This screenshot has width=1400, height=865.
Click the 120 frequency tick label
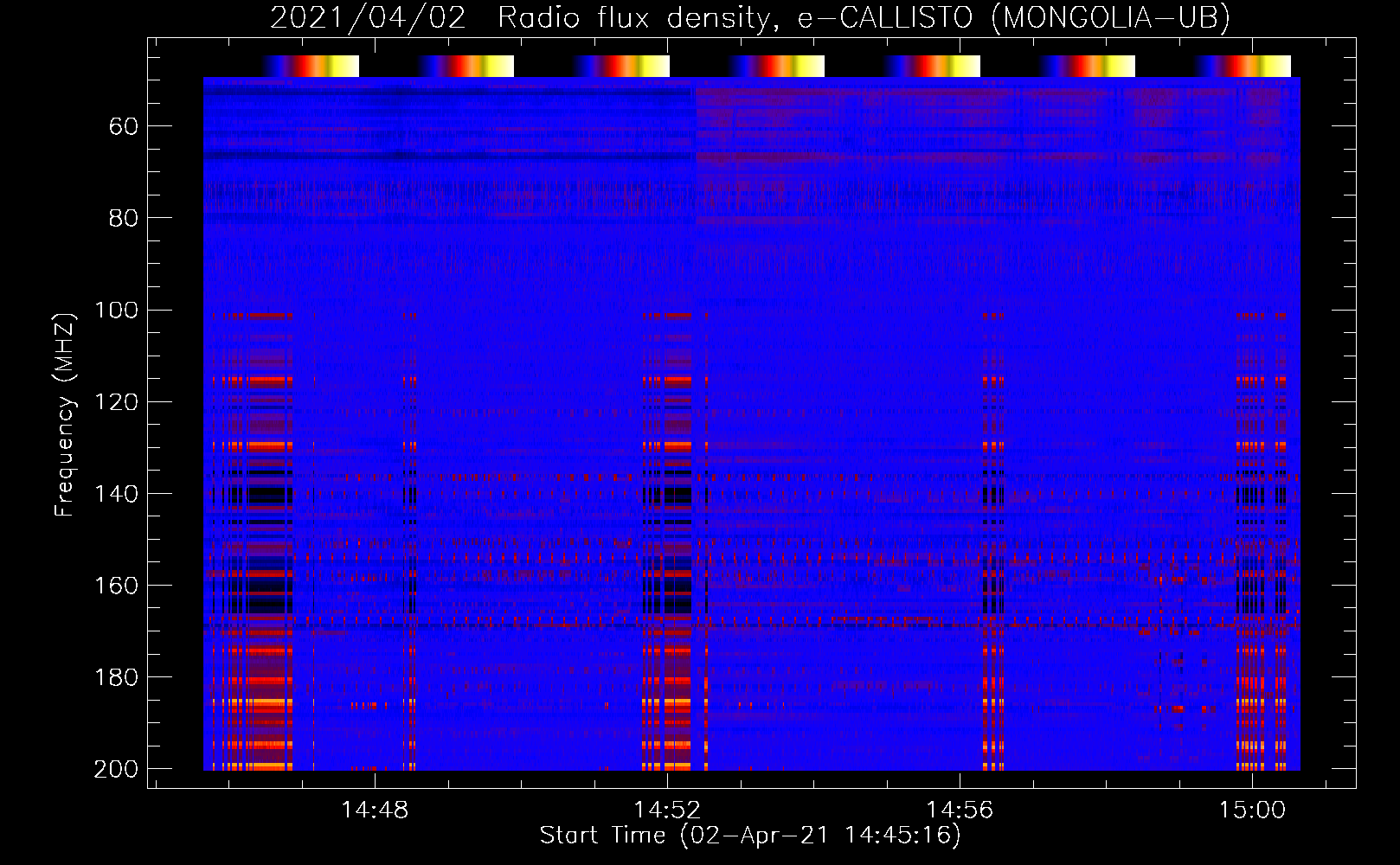point(116,401)
